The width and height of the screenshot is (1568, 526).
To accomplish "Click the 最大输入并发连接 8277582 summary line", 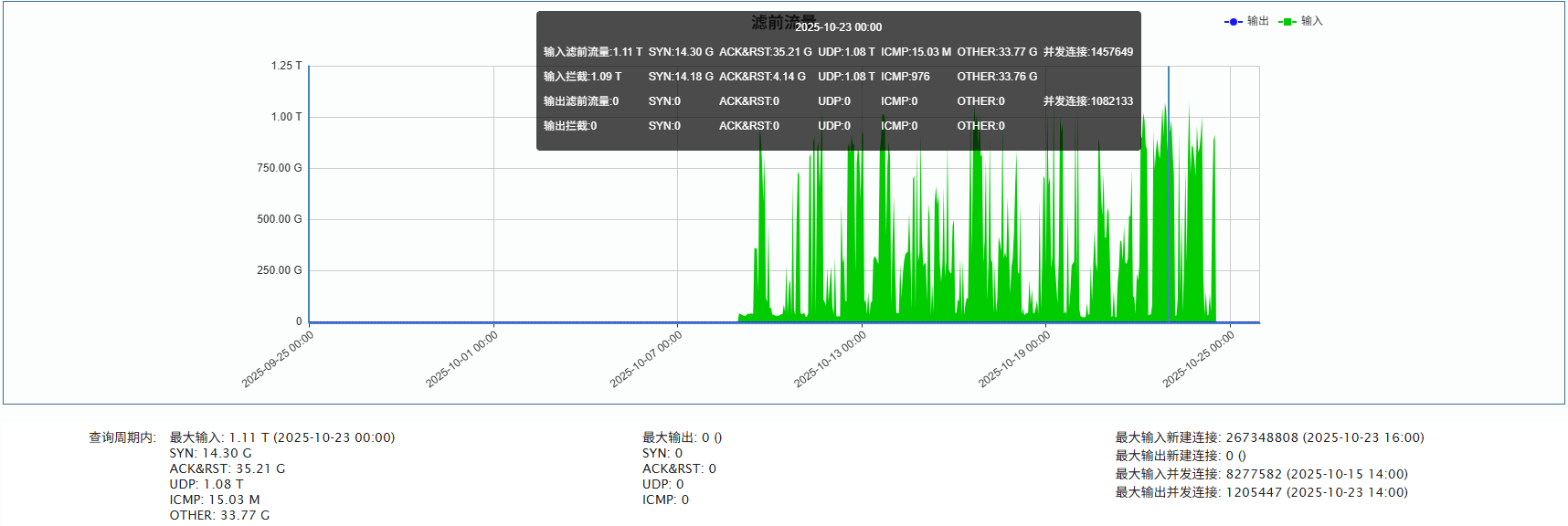I will click(1261, 474).
